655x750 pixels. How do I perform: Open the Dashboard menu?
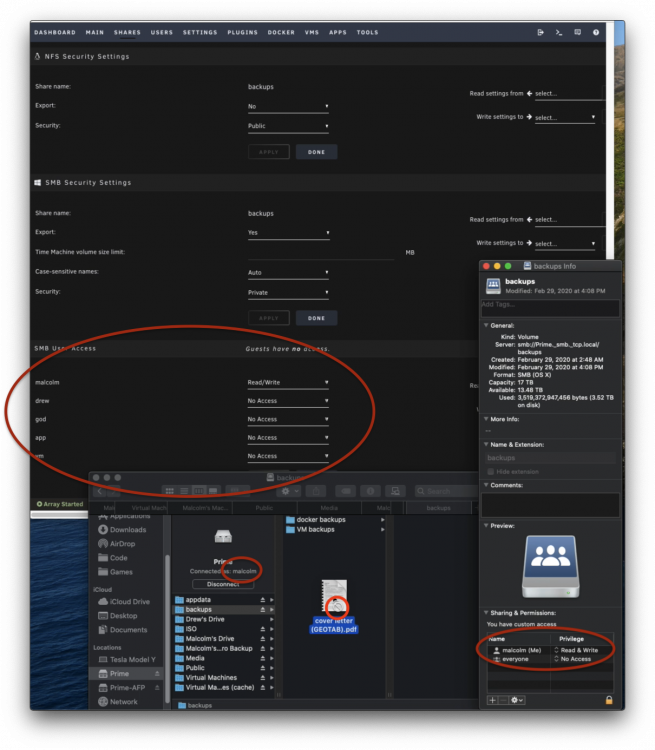55,33
